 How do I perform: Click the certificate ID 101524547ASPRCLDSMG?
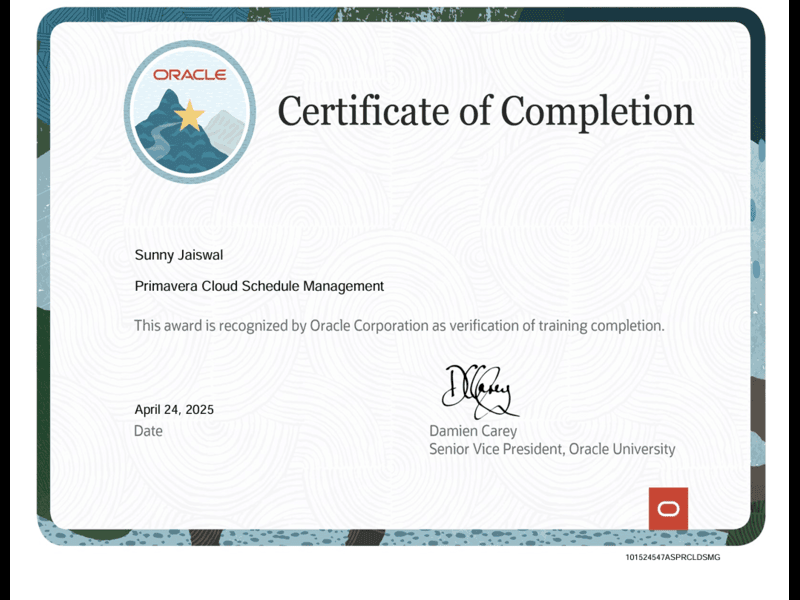pyautogui.click(x=672, y=557)
